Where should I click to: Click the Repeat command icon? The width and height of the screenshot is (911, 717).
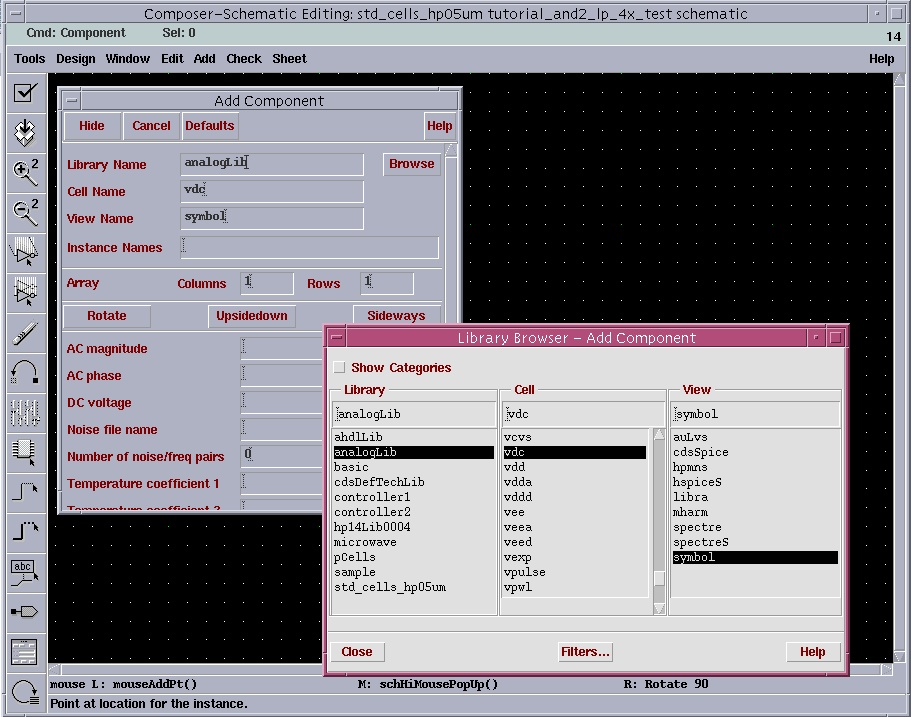pyautogui.click(x=25, y=691)
